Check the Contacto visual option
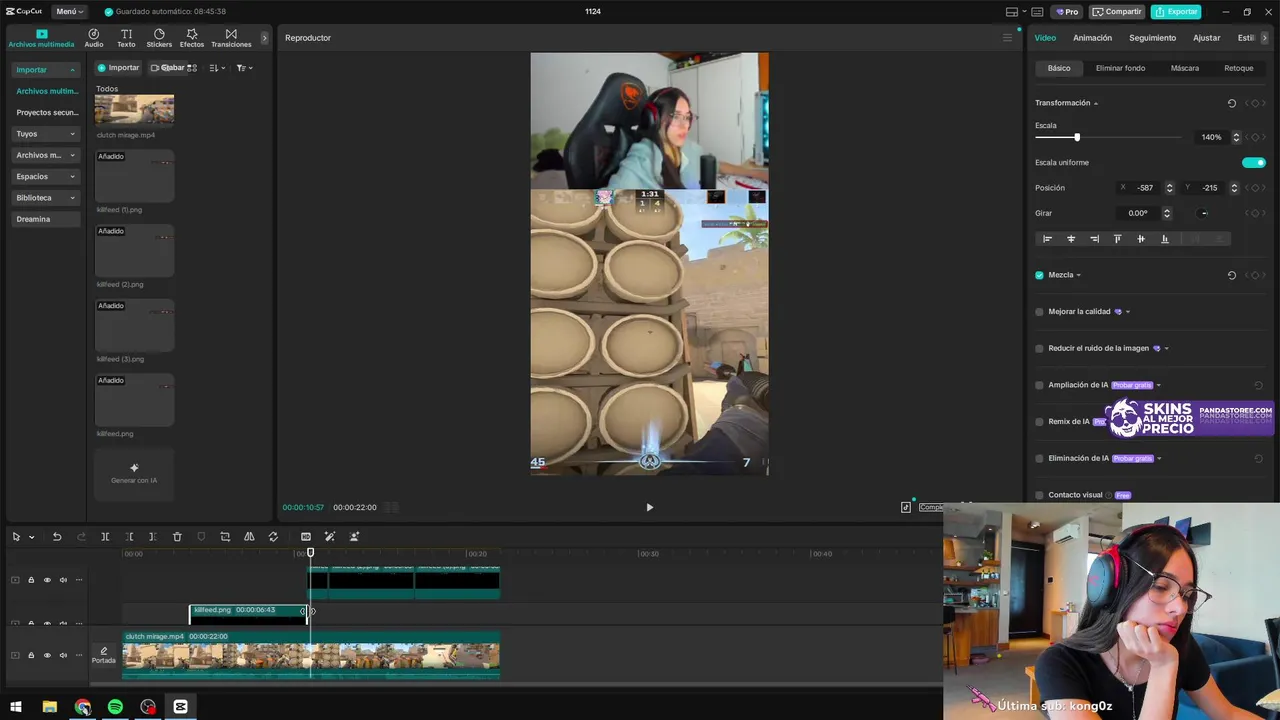Viewport: 1280px width, 720px height. click(1039, 495)
